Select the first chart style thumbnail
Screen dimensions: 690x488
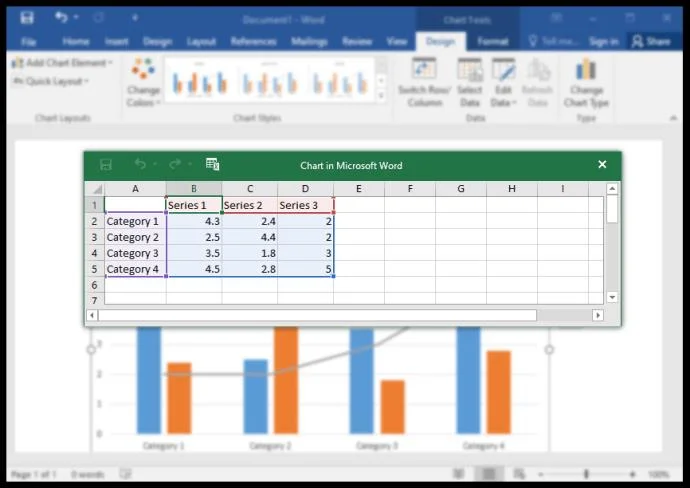pos(200,79)
